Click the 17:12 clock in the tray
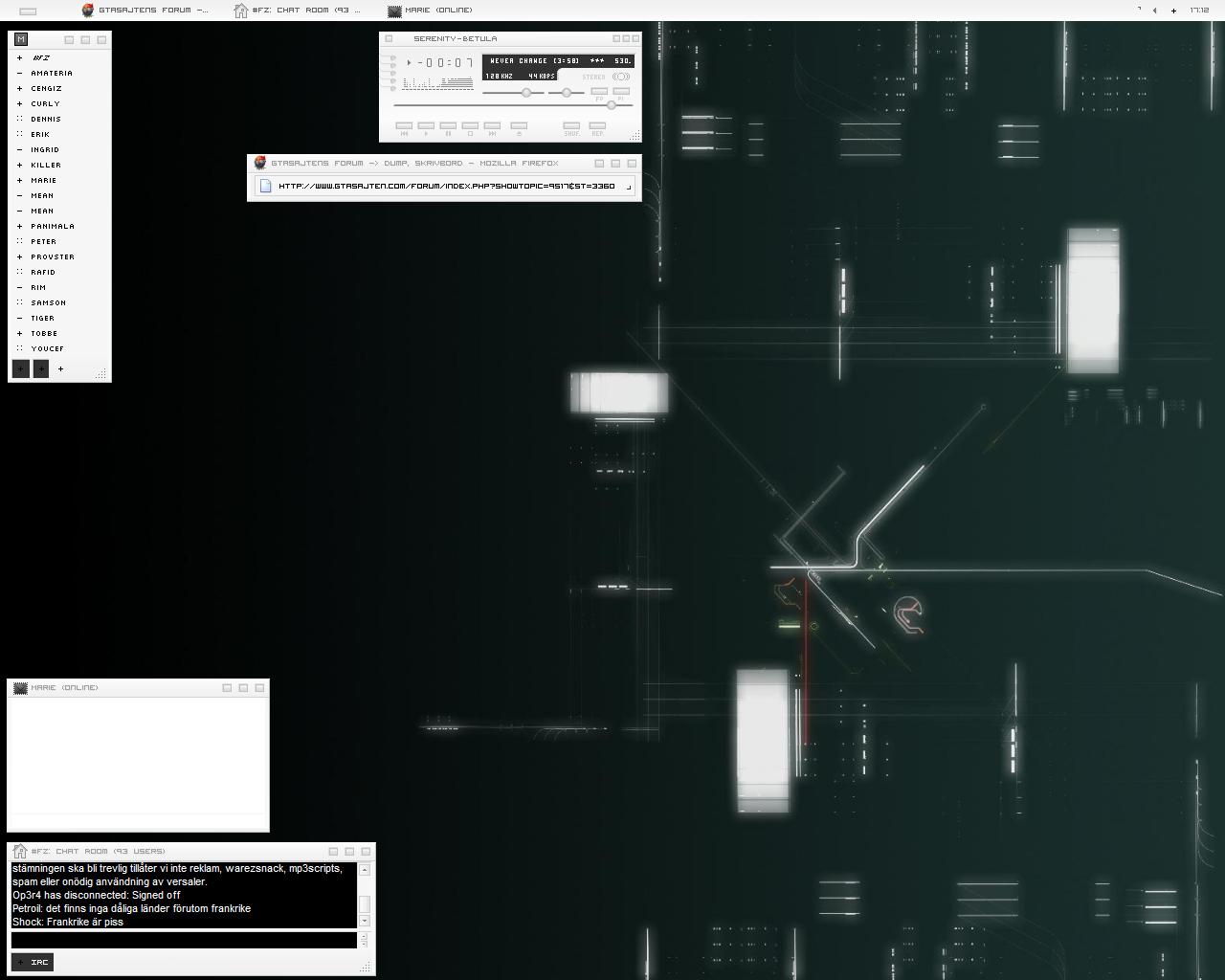This screenshot has width=1225, height=980. (x=1199, y=11)
